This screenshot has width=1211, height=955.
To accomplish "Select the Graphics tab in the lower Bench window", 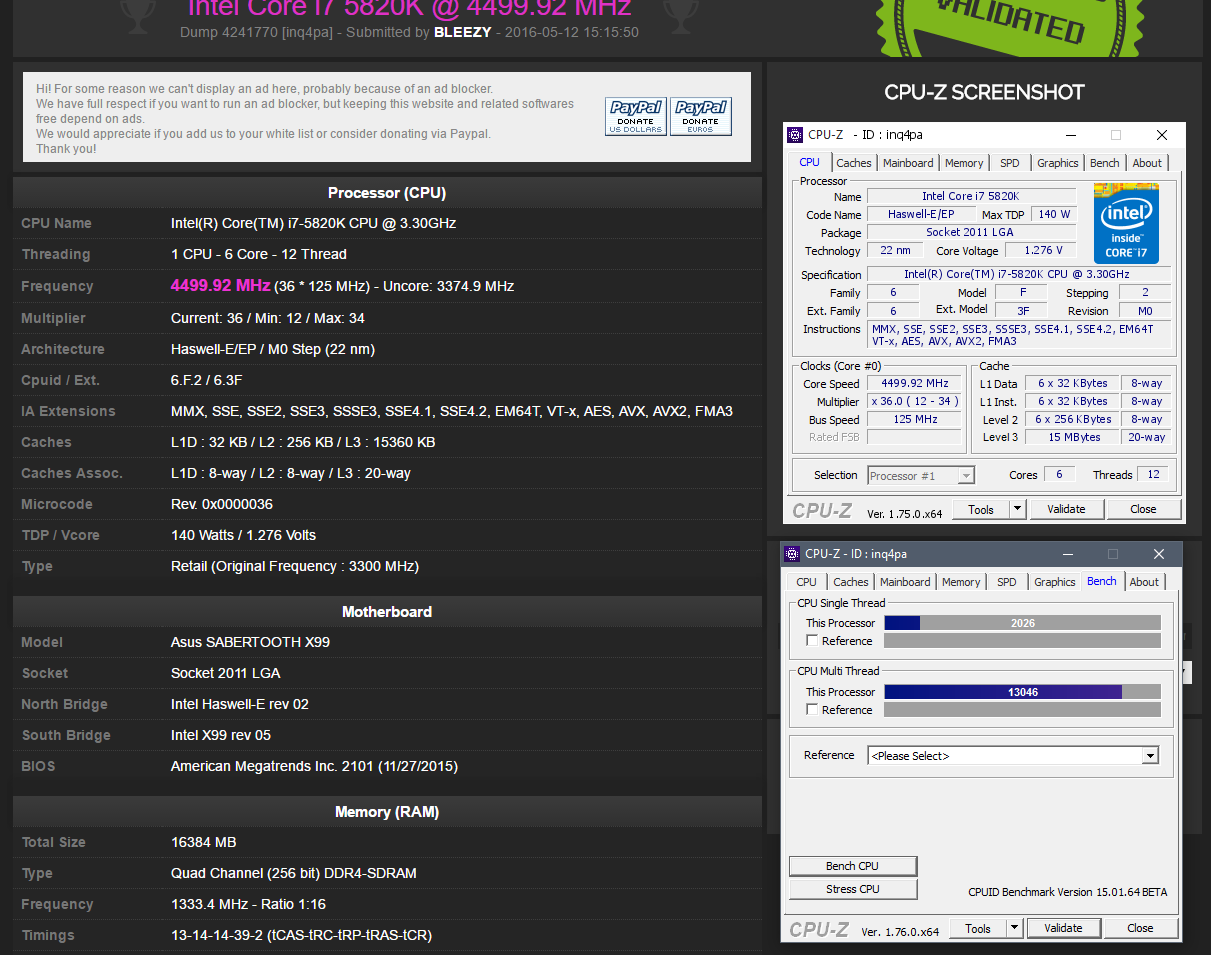I will click(x=1054, y=582).
